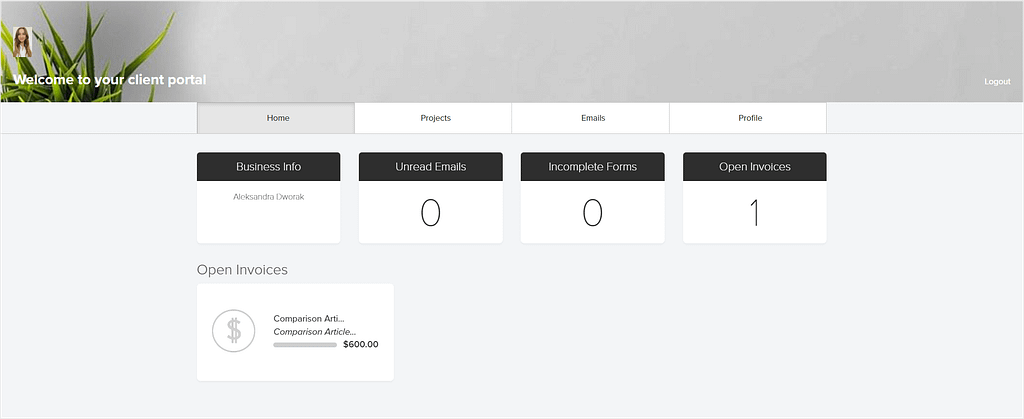Click the Incomplete Forms card header
Viewport: 1024px width, 419px height.
click(592, 166)
